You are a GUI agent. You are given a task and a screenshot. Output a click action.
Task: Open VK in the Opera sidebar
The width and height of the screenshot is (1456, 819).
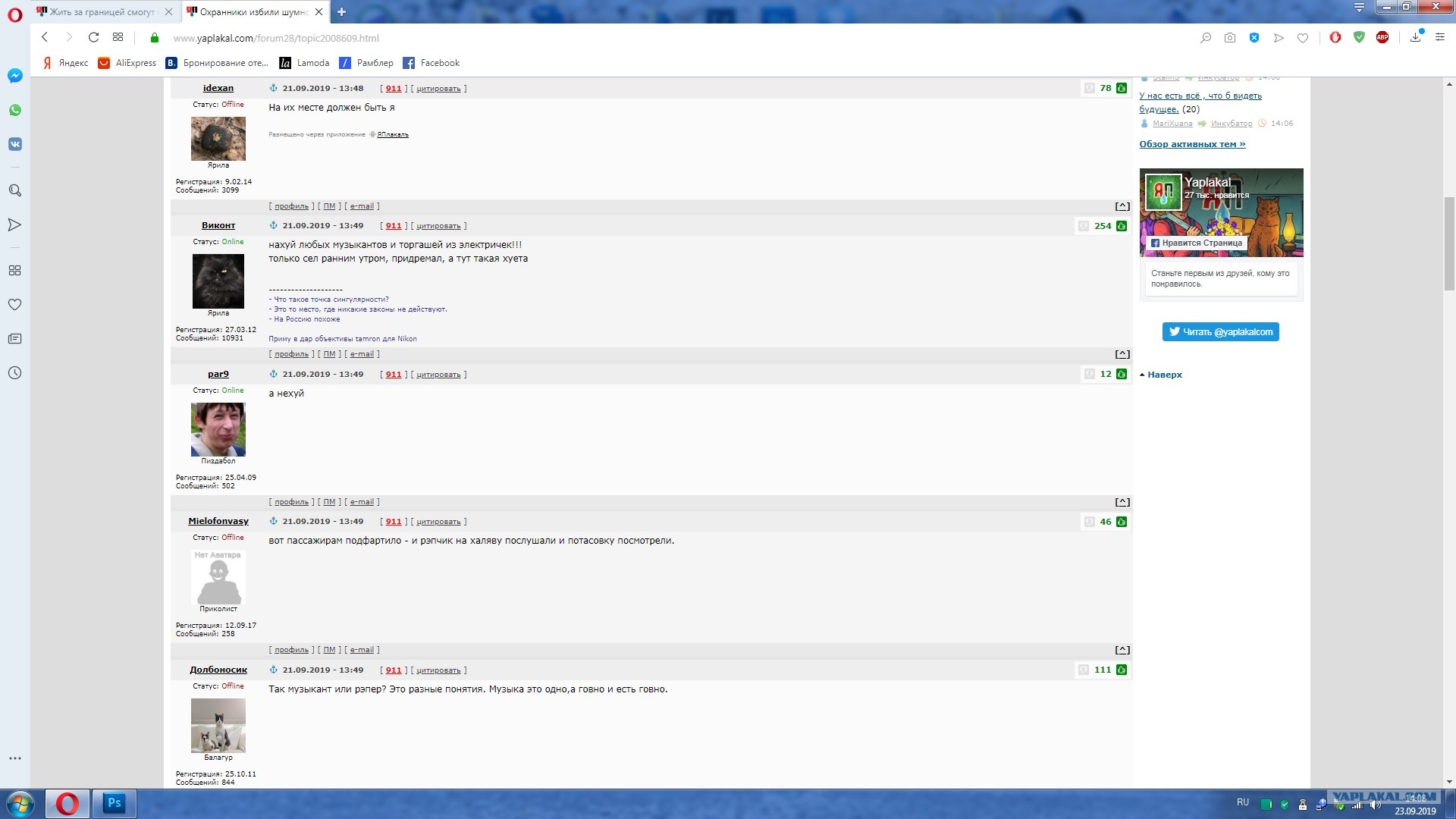pos(14,144)
